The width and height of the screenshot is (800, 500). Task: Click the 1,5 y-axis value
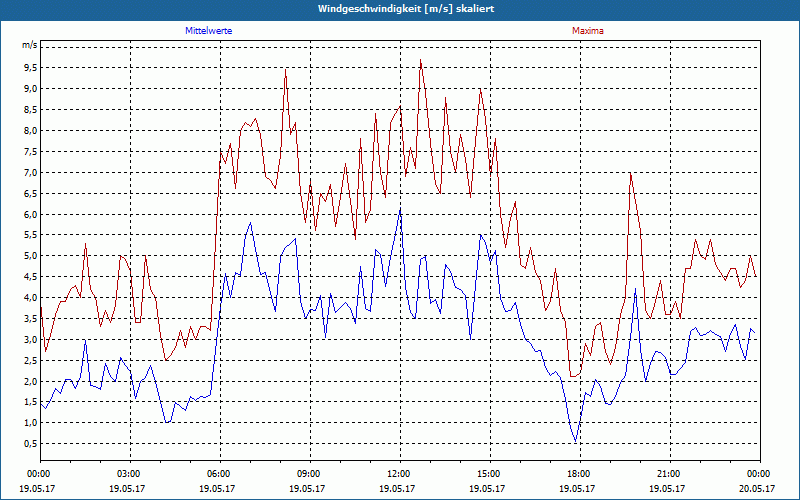tap(31, 402)
